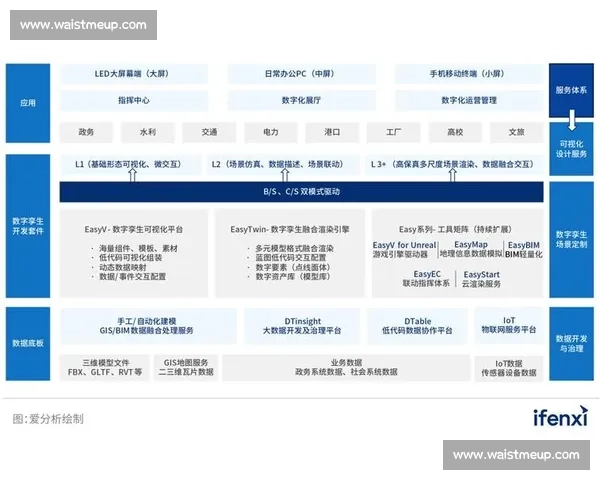Viewport: 600px width, 480px height.
Task: Choose the 政务 industry box
Action: coord(86,132)
